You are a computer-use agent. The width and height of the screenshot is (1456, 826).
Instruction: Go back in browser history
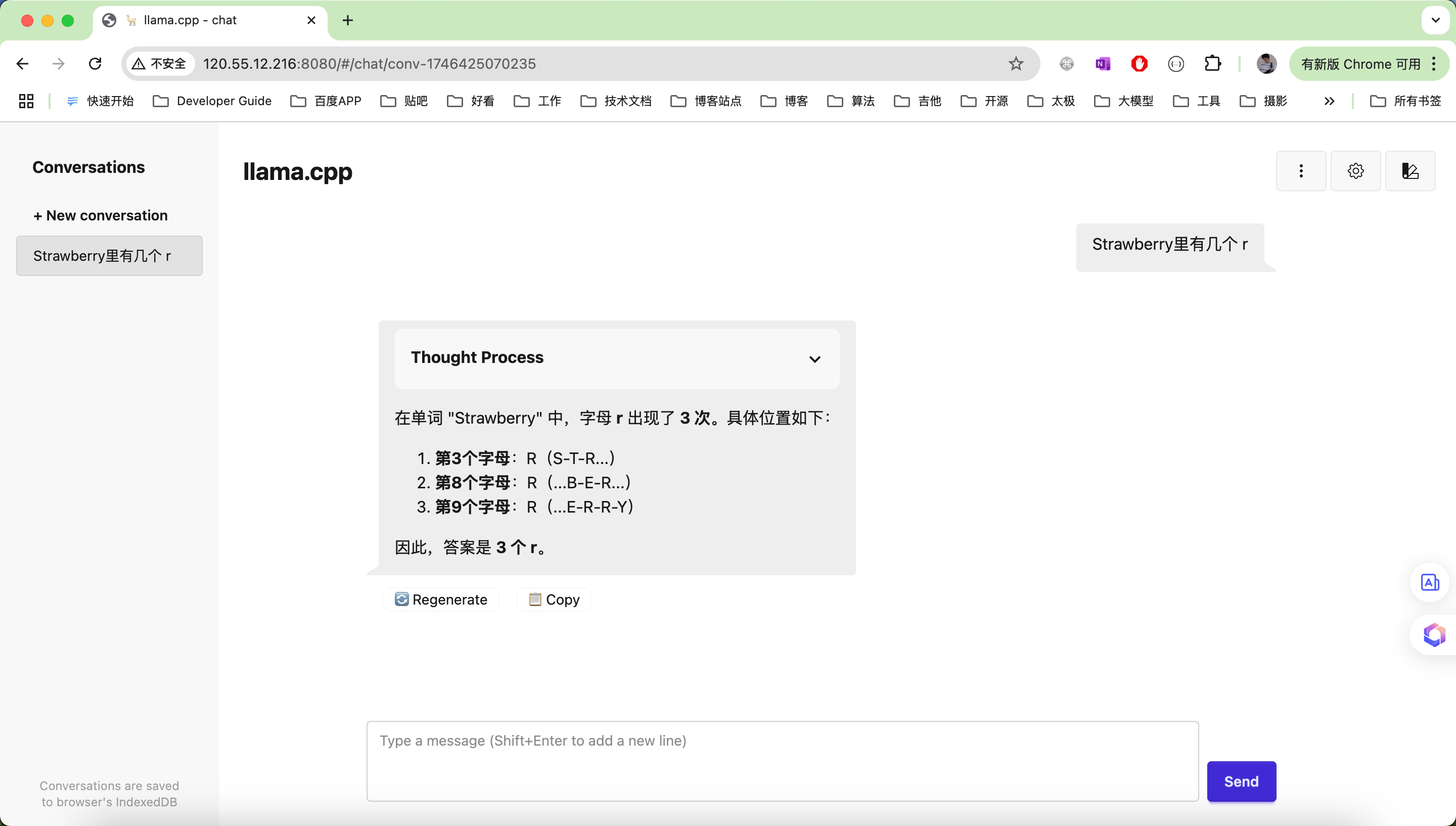[23, 64]
